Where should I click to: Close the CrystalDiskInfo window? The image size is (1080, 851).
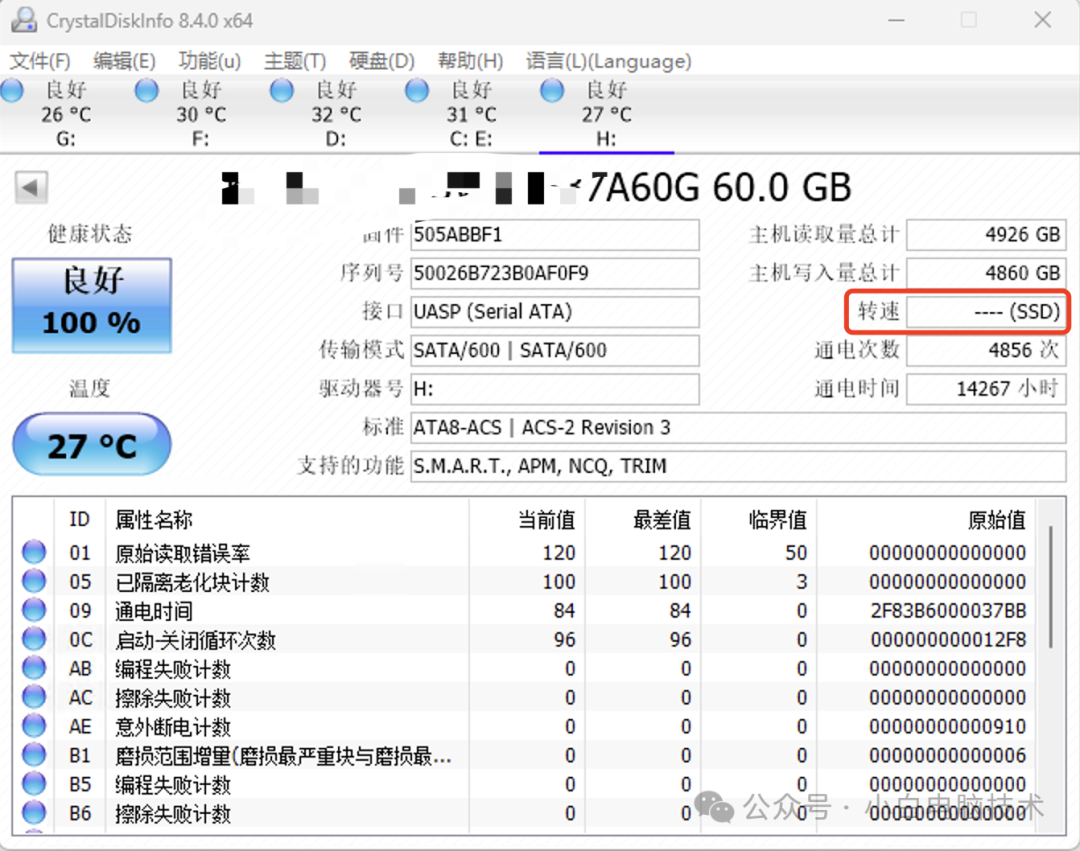(x=1043, y=20)
